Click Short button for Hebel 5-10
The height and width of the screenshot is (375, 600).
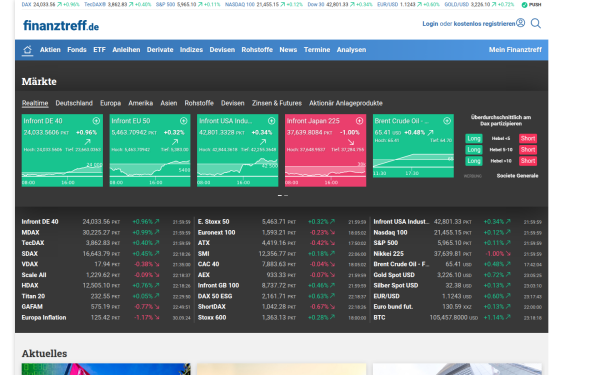point(528,150)
